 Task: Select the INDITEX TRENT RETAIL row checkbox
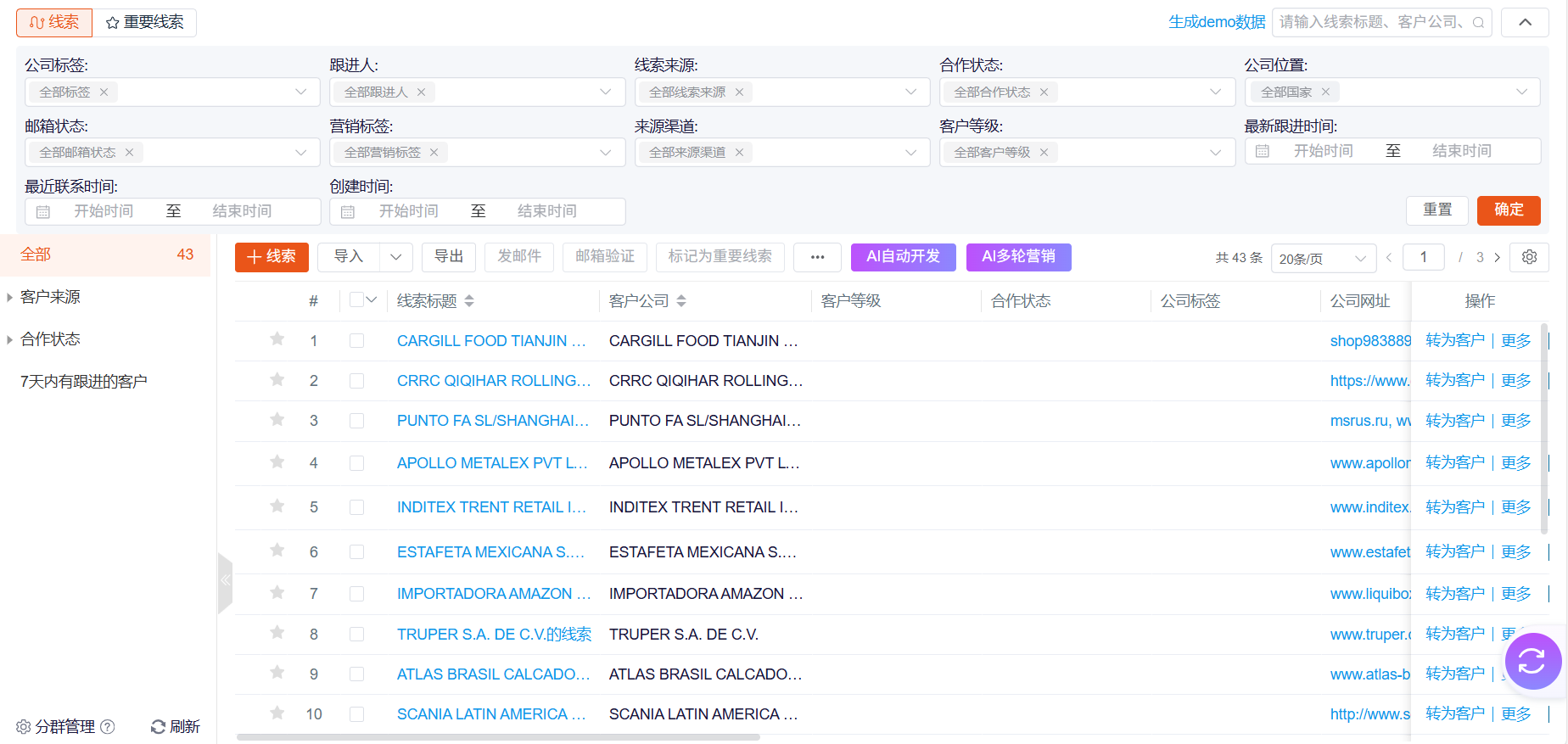(356, 507)
